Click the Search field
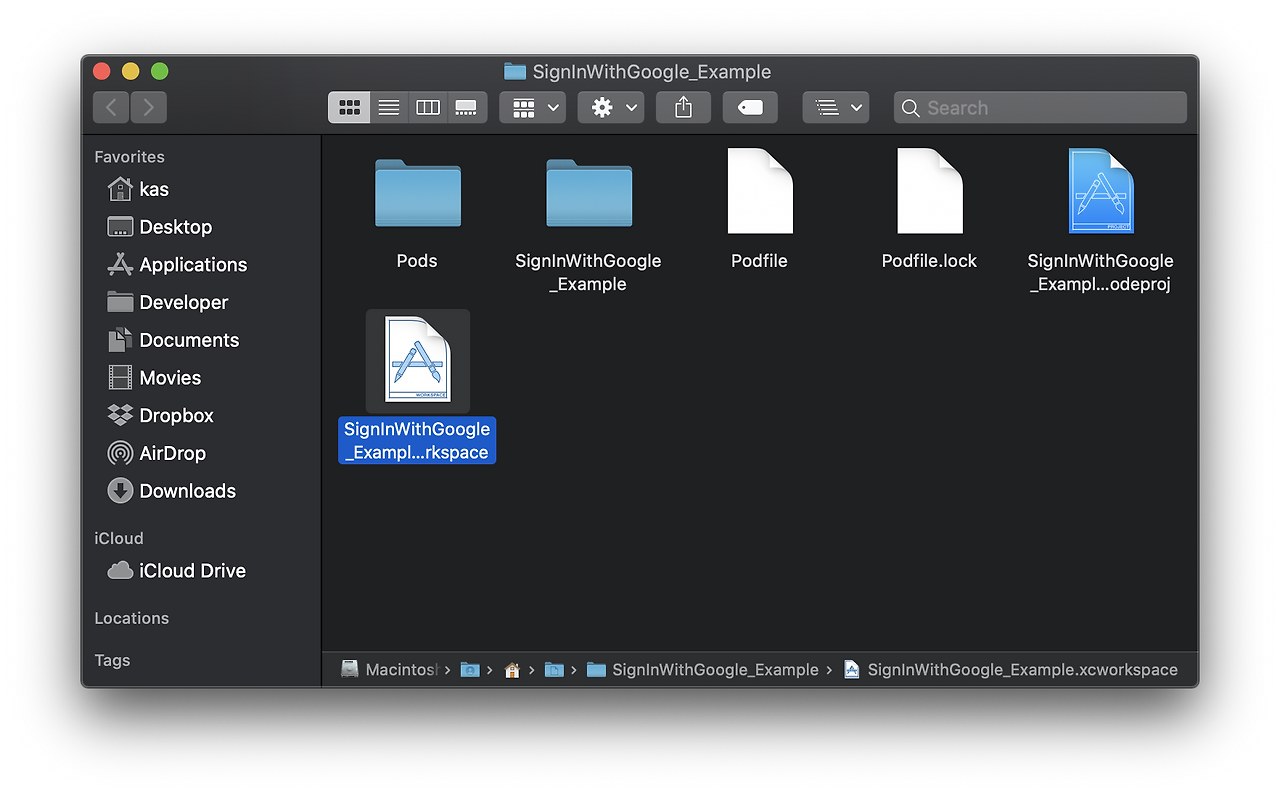This screenshot has height=795, width=1280. [x=1040, y=107]
